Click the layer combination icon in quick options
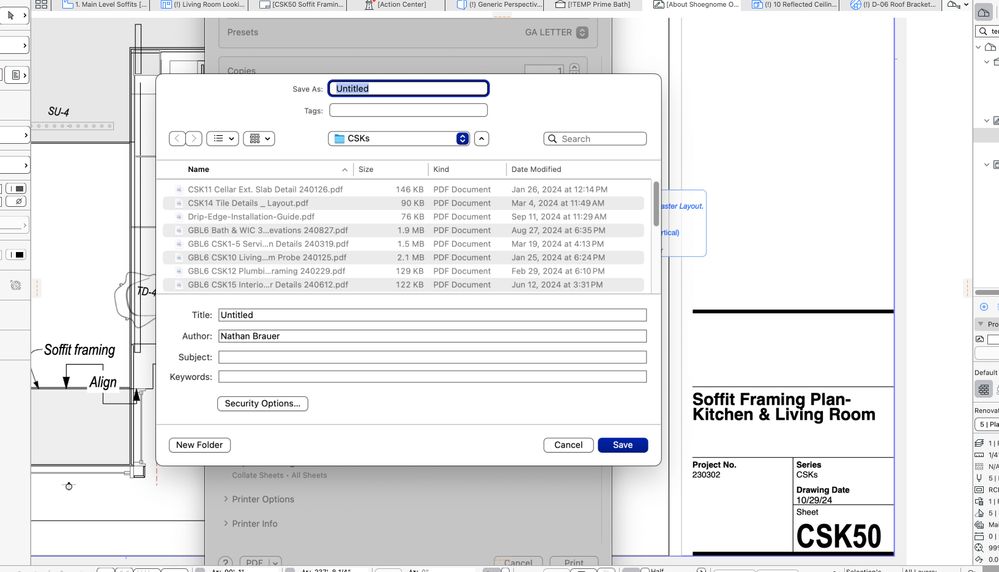 979,443
